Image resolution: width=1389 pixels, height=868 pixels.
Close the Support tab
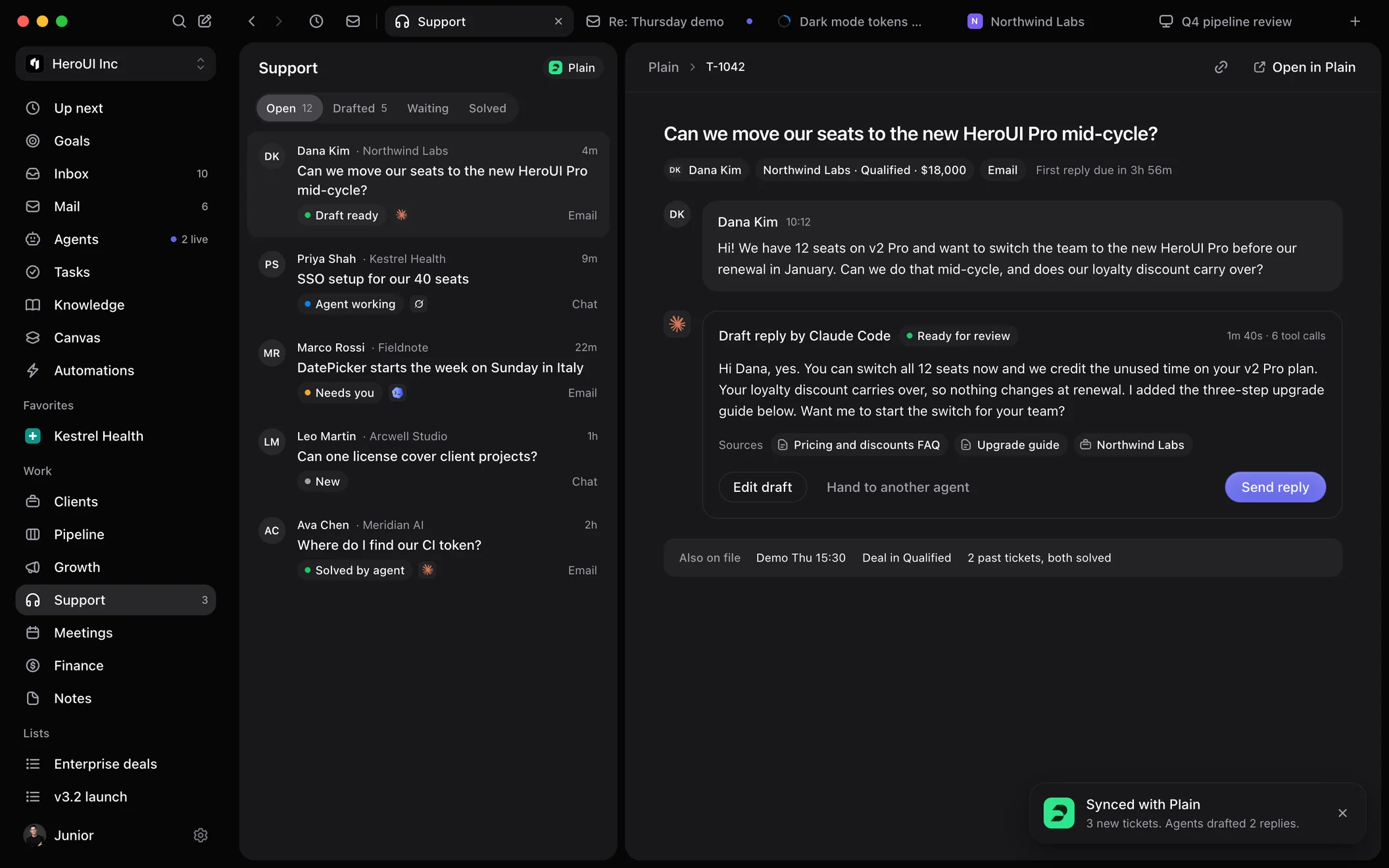tap(558, 21)
